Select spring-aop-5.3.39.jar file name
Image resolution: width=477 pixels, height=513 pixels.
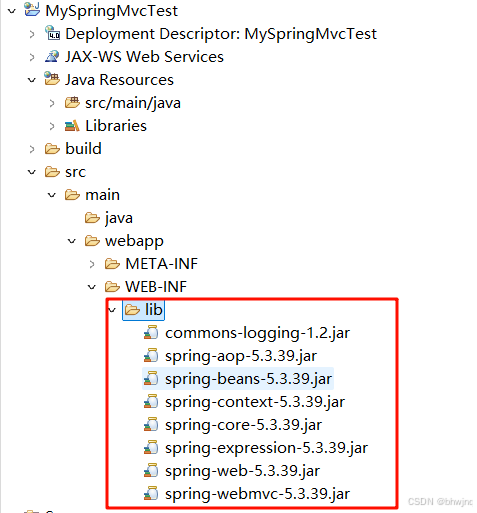point(241,356)
